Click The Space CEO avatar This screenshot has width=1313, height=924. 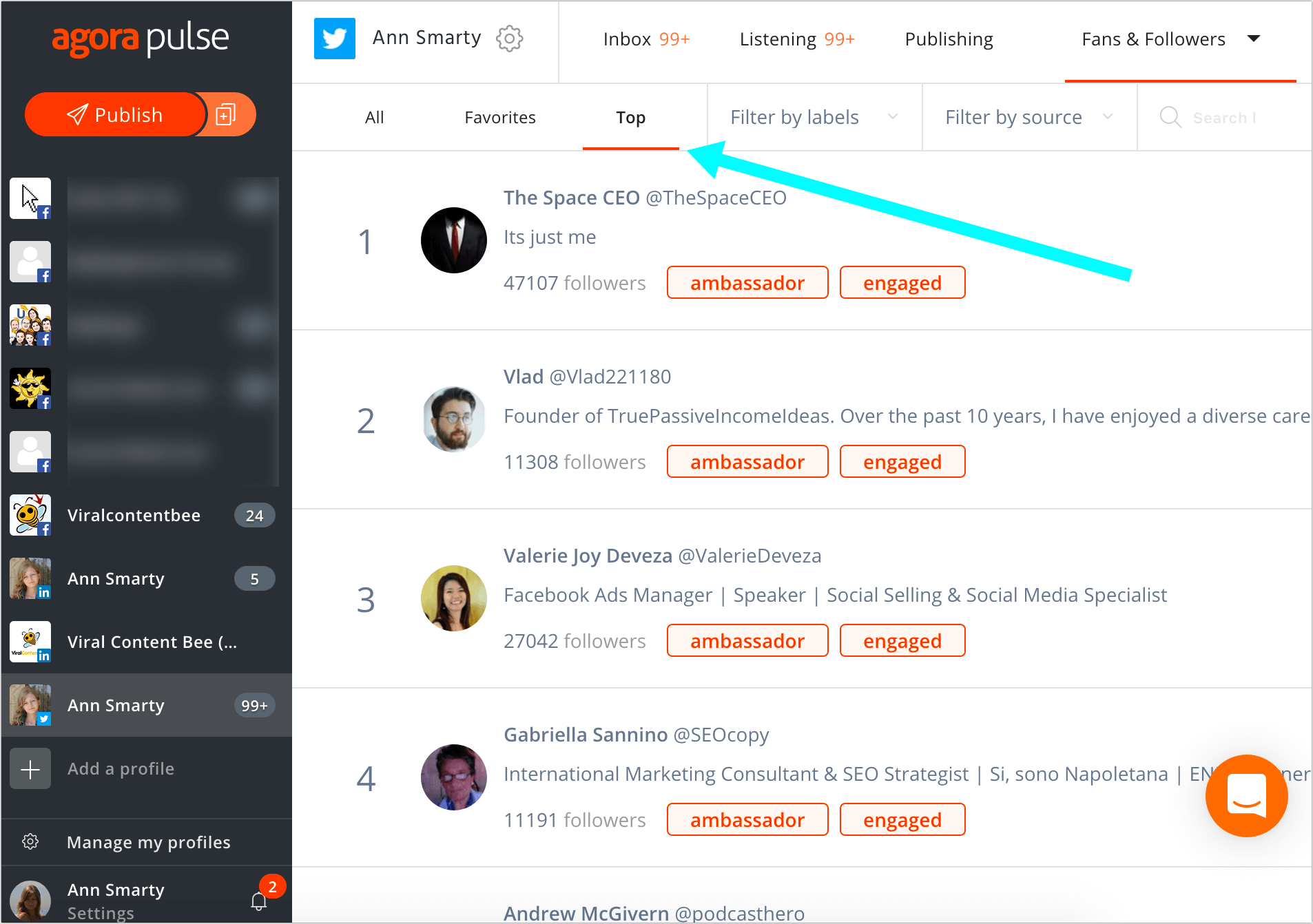click(x=454, y=240)
